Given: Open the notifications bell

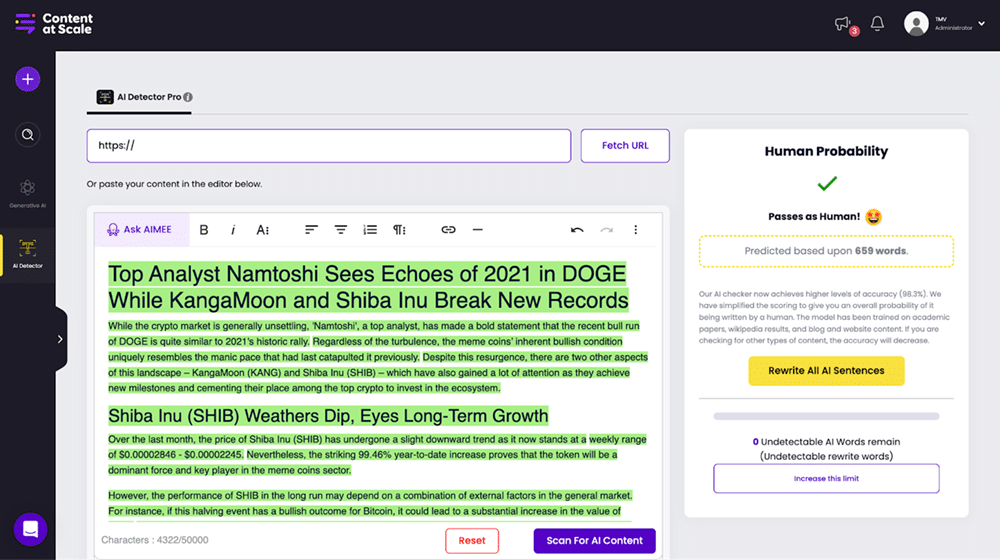Looking at the screenshot, I should (877, 24).
